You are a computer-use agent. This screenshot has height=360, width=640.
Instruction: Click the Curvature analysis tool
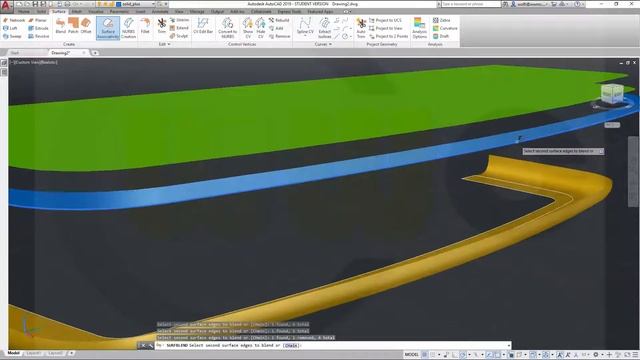445,28
